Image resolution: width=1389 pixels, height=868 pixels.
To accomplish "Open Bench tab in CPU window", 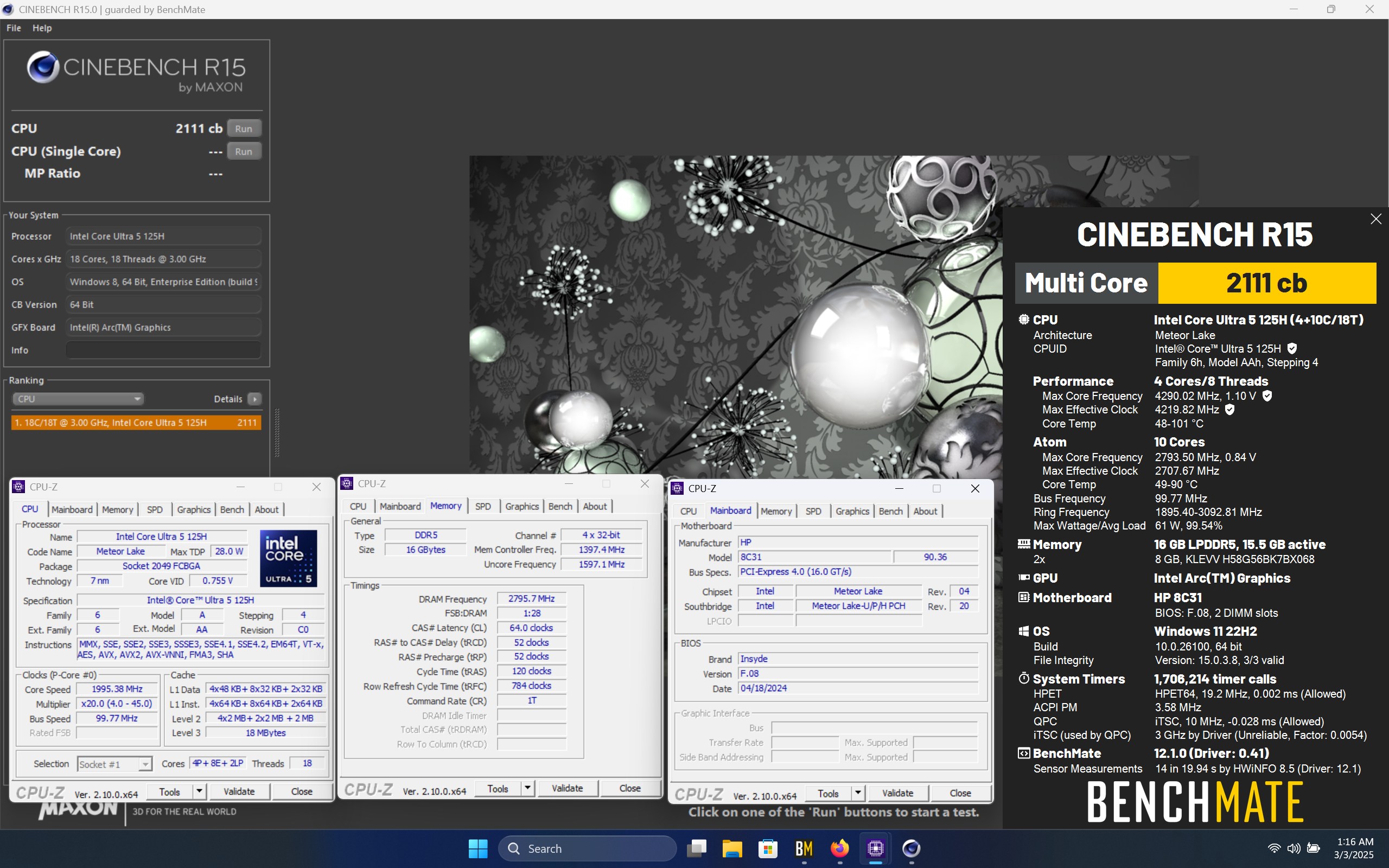I will pyautogui.click(x=232, y=509).
